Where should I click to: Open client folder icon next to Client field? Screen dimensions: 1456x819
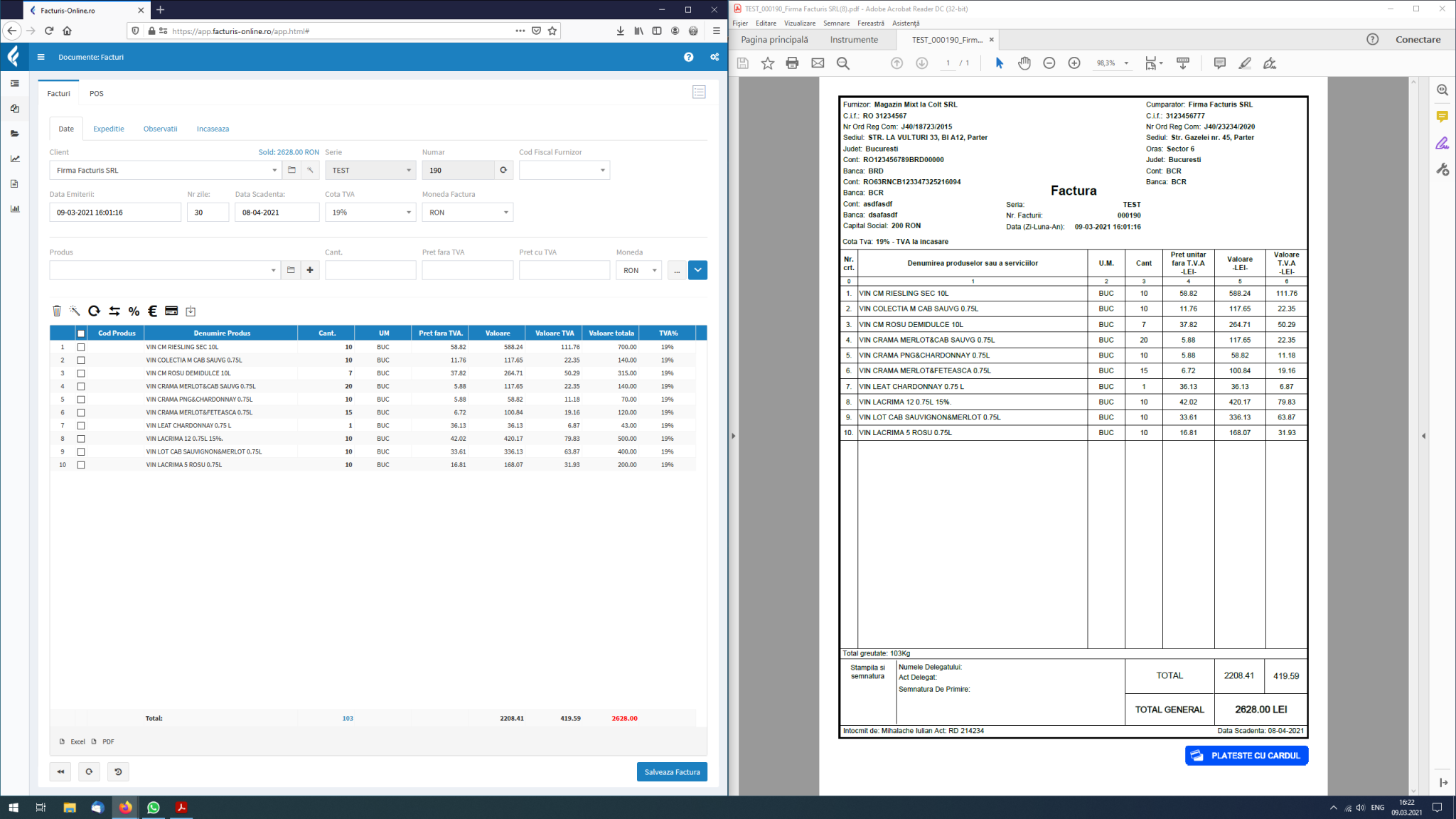291,170
